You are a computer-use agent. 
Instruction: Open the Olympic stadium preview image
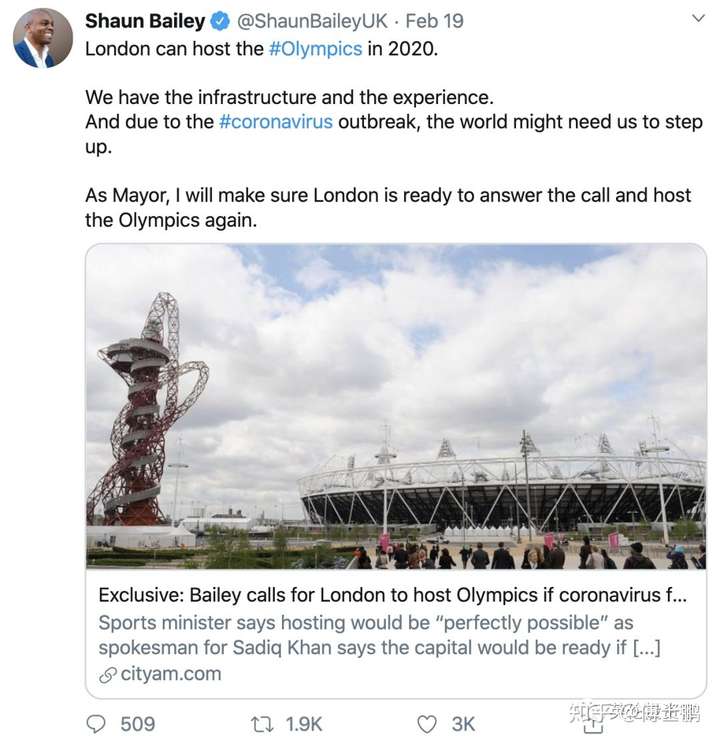(x=395, y=407)
